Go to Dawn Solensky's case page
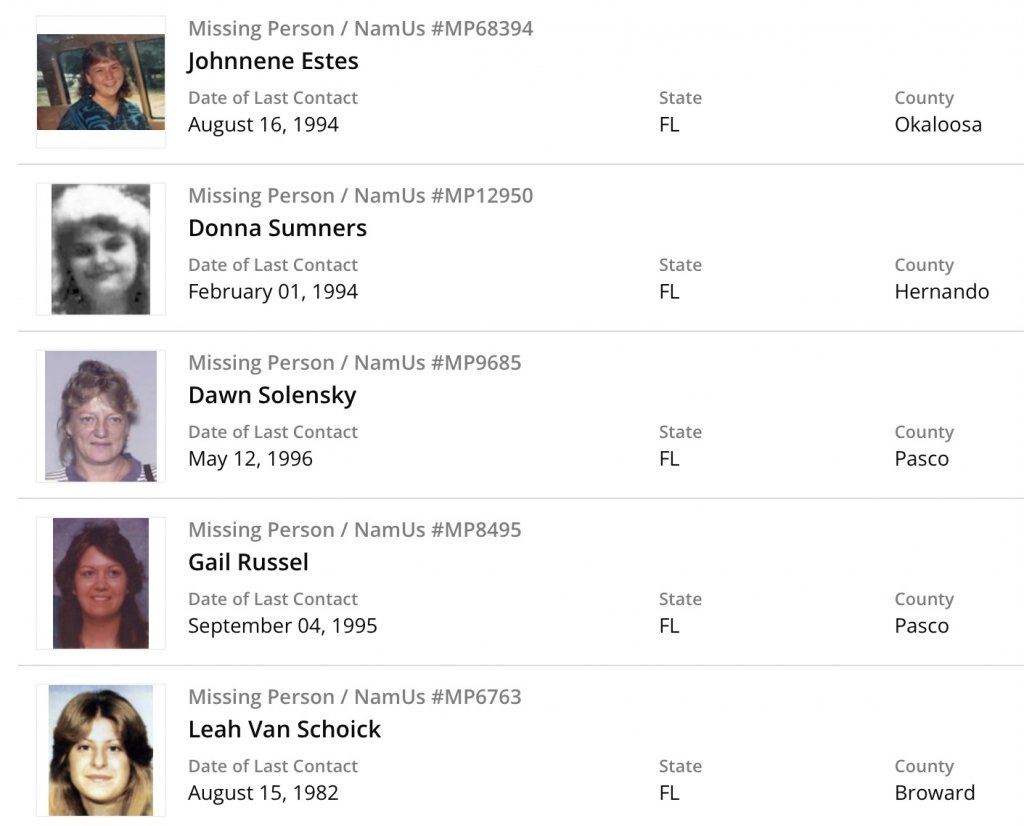The image size is (1024, 826). tap(272, 395)
